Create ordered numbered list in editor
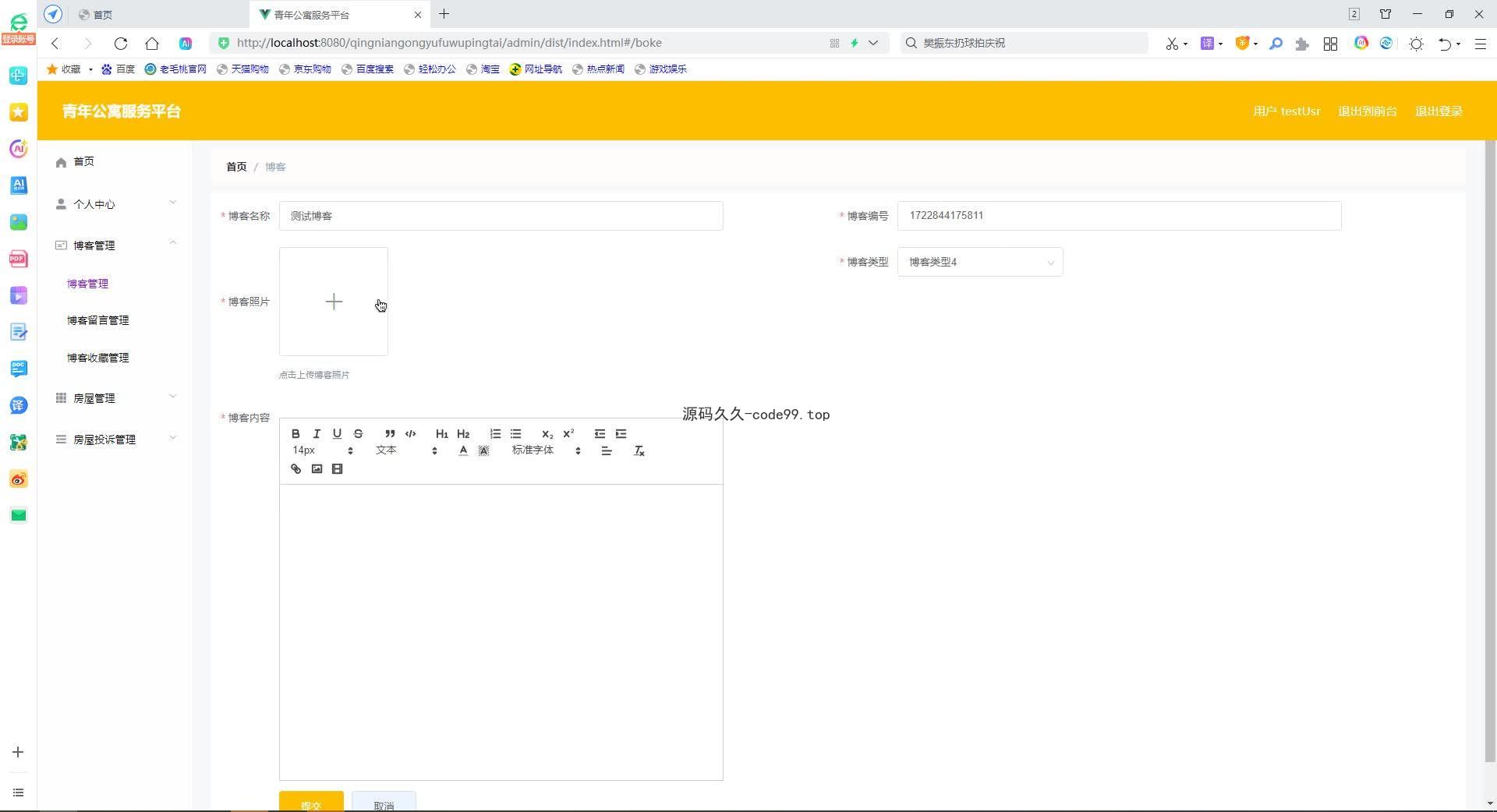 tap(495, 434)
